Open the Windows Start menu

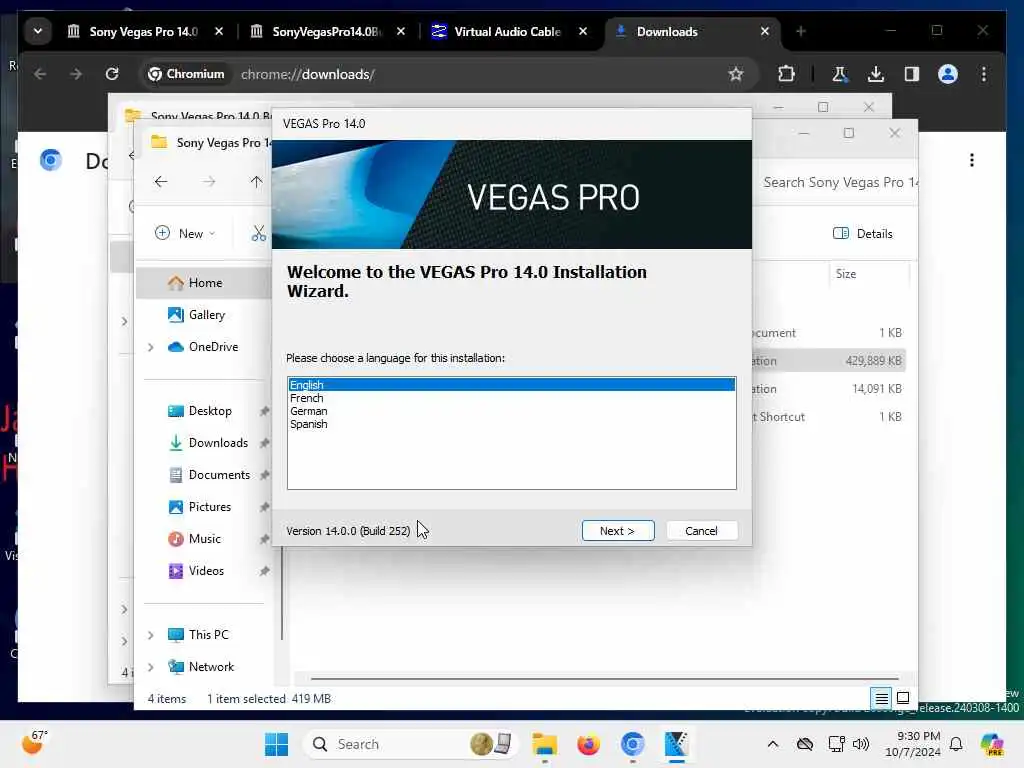click(276, 744)
